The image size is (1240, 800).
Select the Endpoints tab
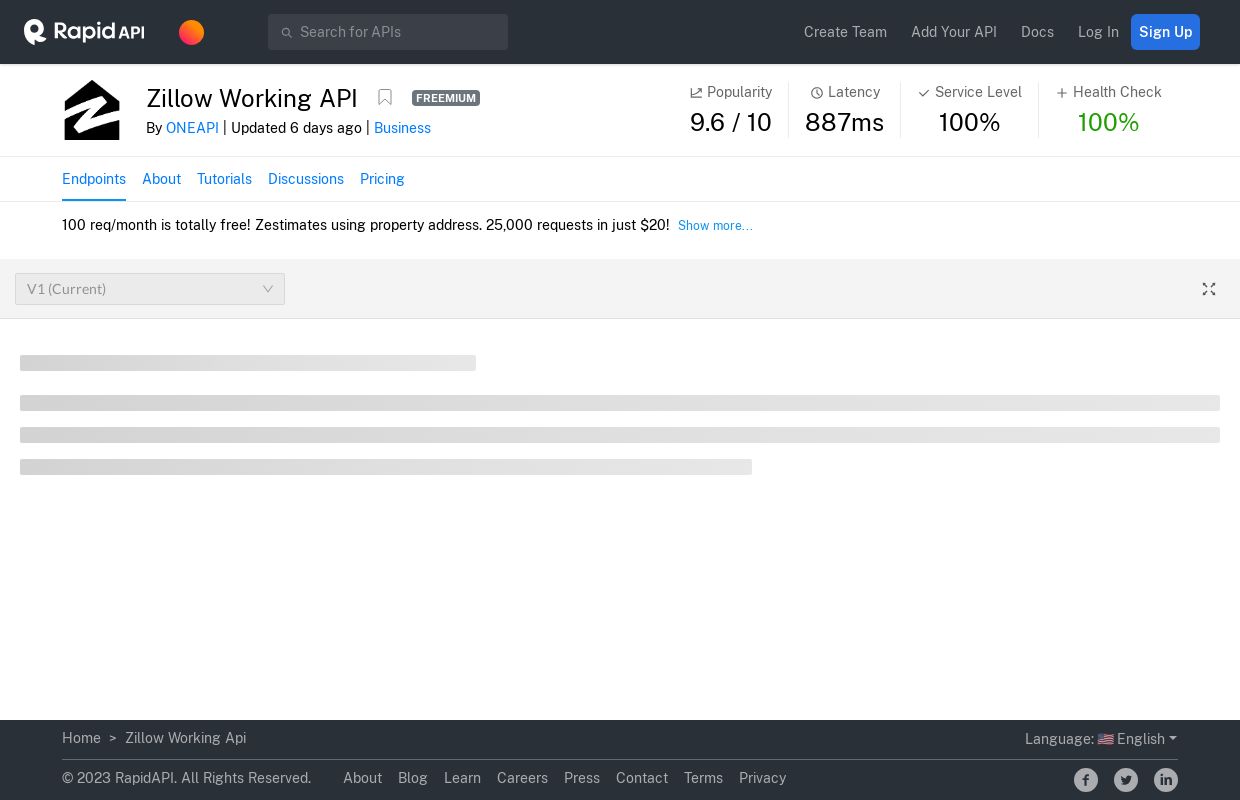point(94,179)
